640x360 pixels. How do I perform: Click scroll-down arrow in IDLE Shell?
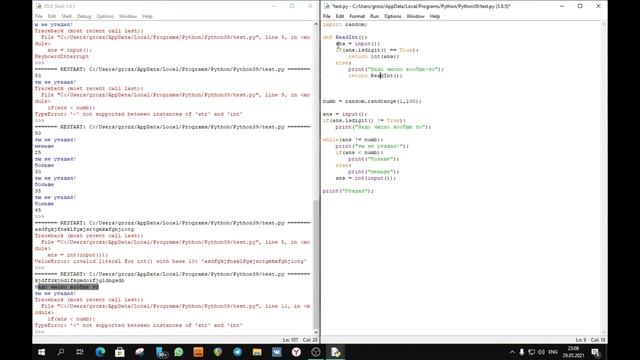pos(316,332)
